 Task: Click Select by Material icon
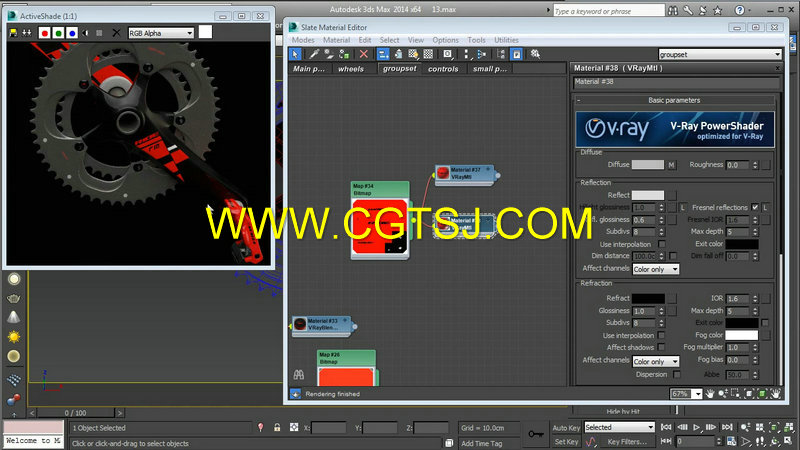tap(535, 54)
